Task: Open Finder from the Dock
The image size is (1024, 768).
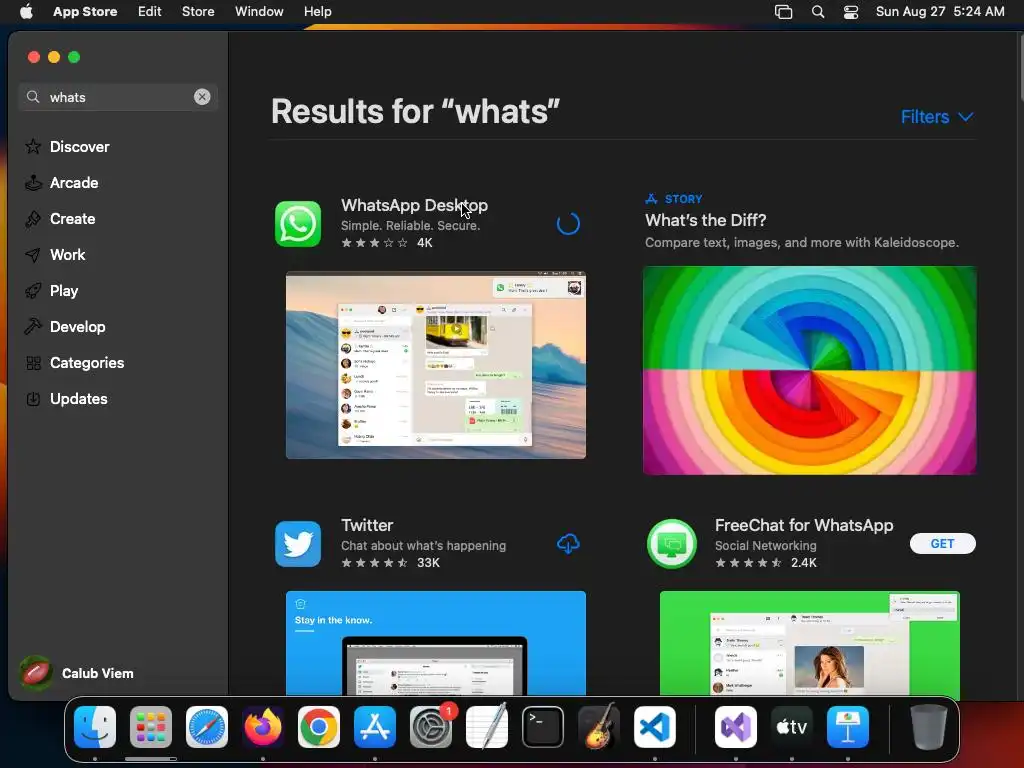Action: pyautogui.click(x=95, y=727)
